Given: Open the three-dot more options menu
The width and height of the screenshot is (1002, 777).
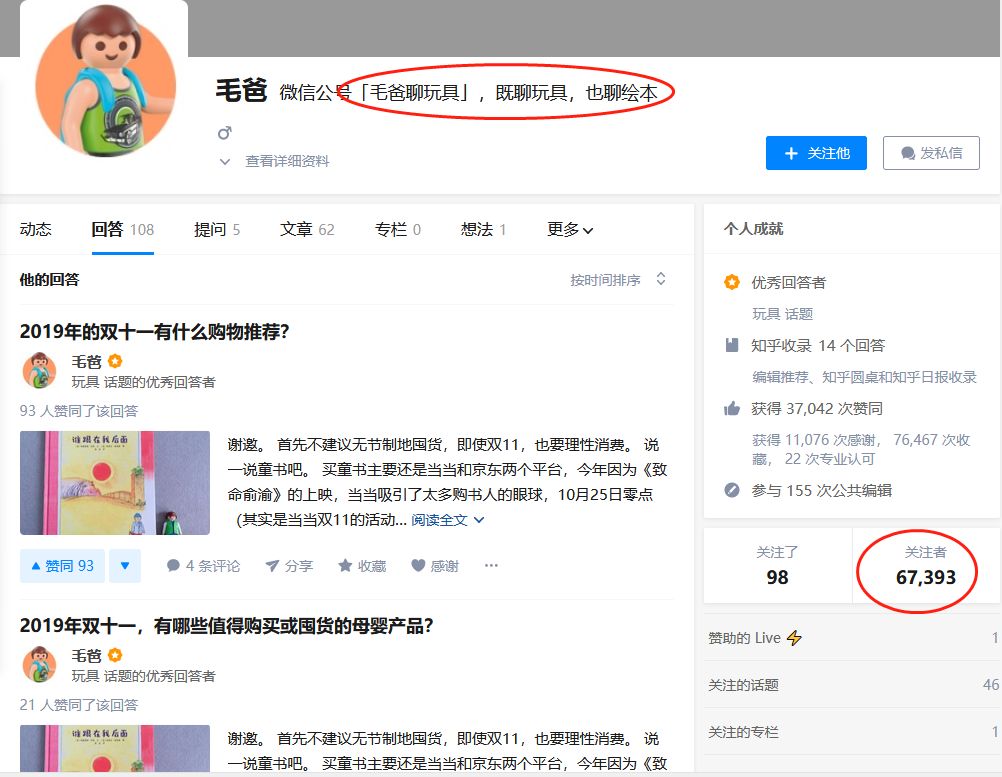Looking at the screenshot, I should [x=491, y=565].
